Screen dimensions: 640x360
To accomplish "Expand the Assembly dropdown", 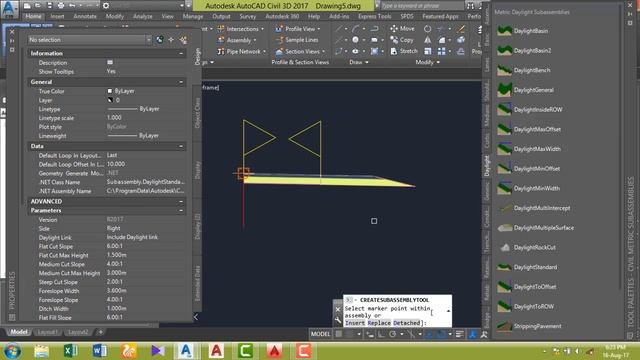I will (255, 40).
